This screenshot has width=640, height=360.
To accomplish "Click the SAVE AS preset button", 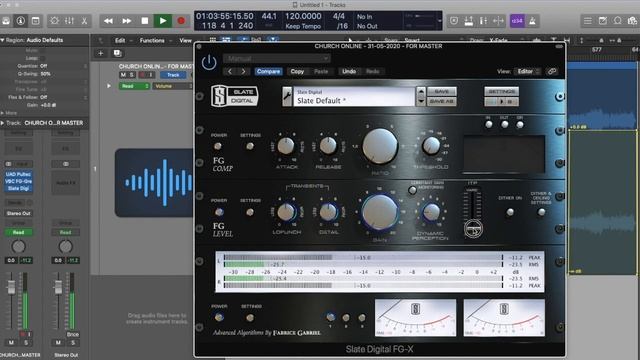I will coord(442,101).
